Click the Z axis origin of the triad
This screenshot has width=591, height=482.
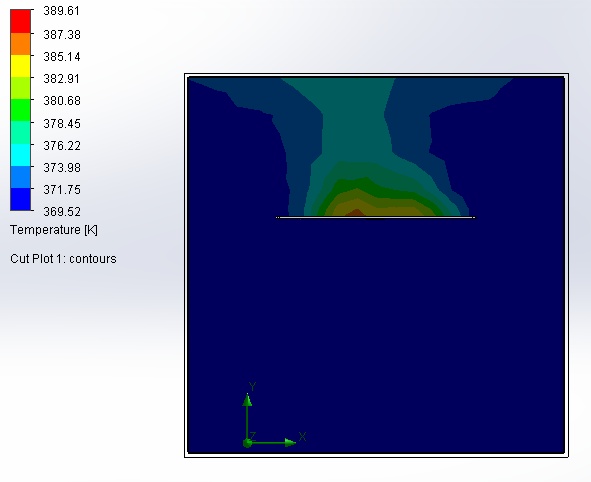click(247, 443)
